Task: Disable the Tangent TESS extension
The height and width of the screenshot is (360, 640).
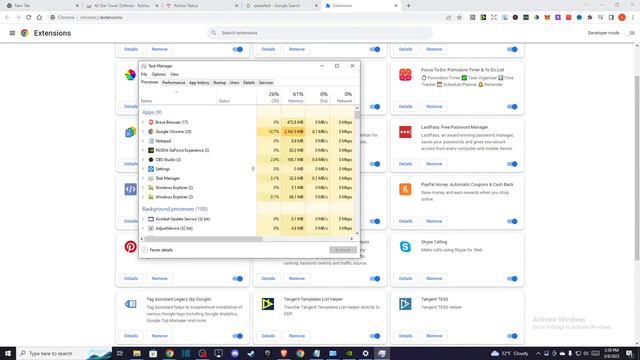Action: point(512,336)
